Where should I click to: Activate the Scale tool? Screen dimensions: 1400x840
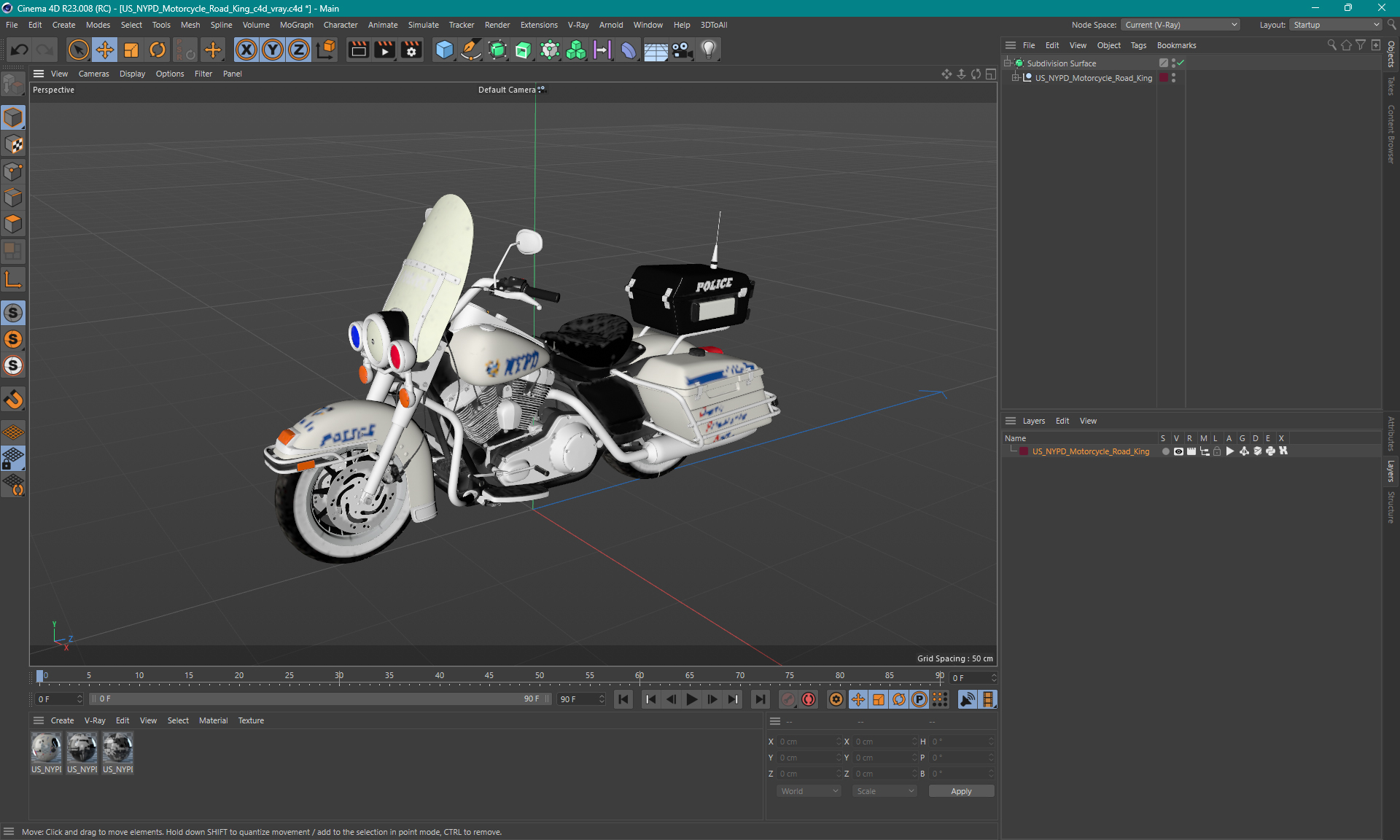point(131,50)
